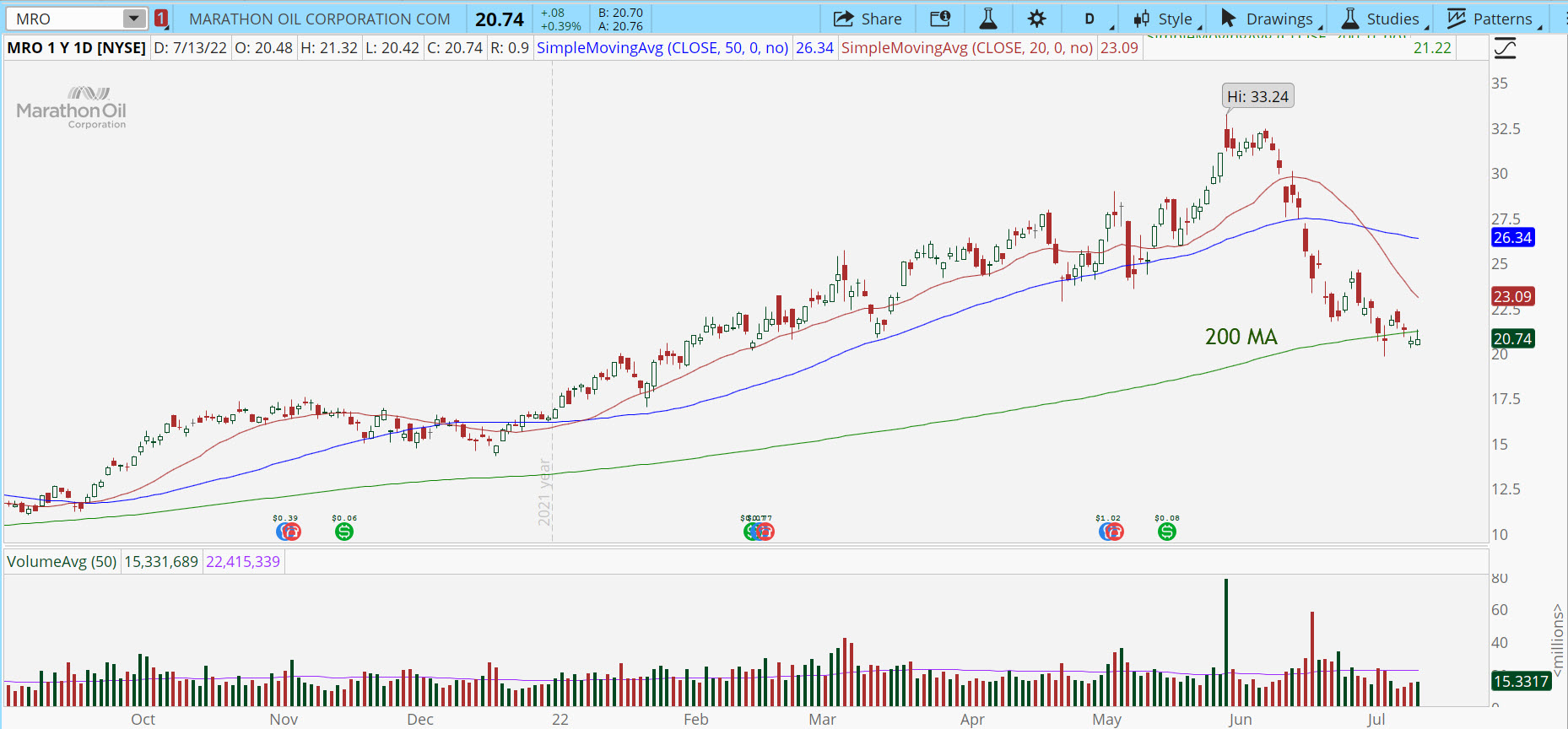Click the 17.5 label on price axis
1568x729 pixels.
1506,399
